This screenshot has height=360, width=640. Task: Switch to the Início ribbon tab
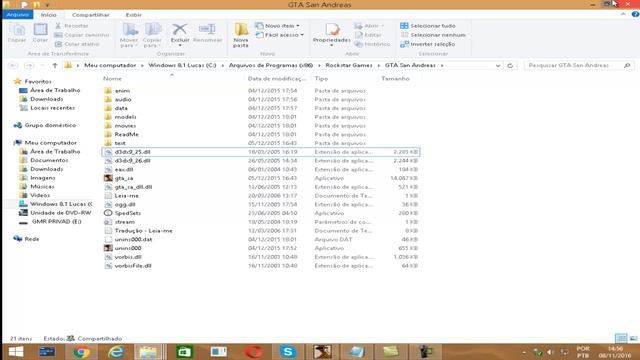pyautogui.click(x=48, y=15)
